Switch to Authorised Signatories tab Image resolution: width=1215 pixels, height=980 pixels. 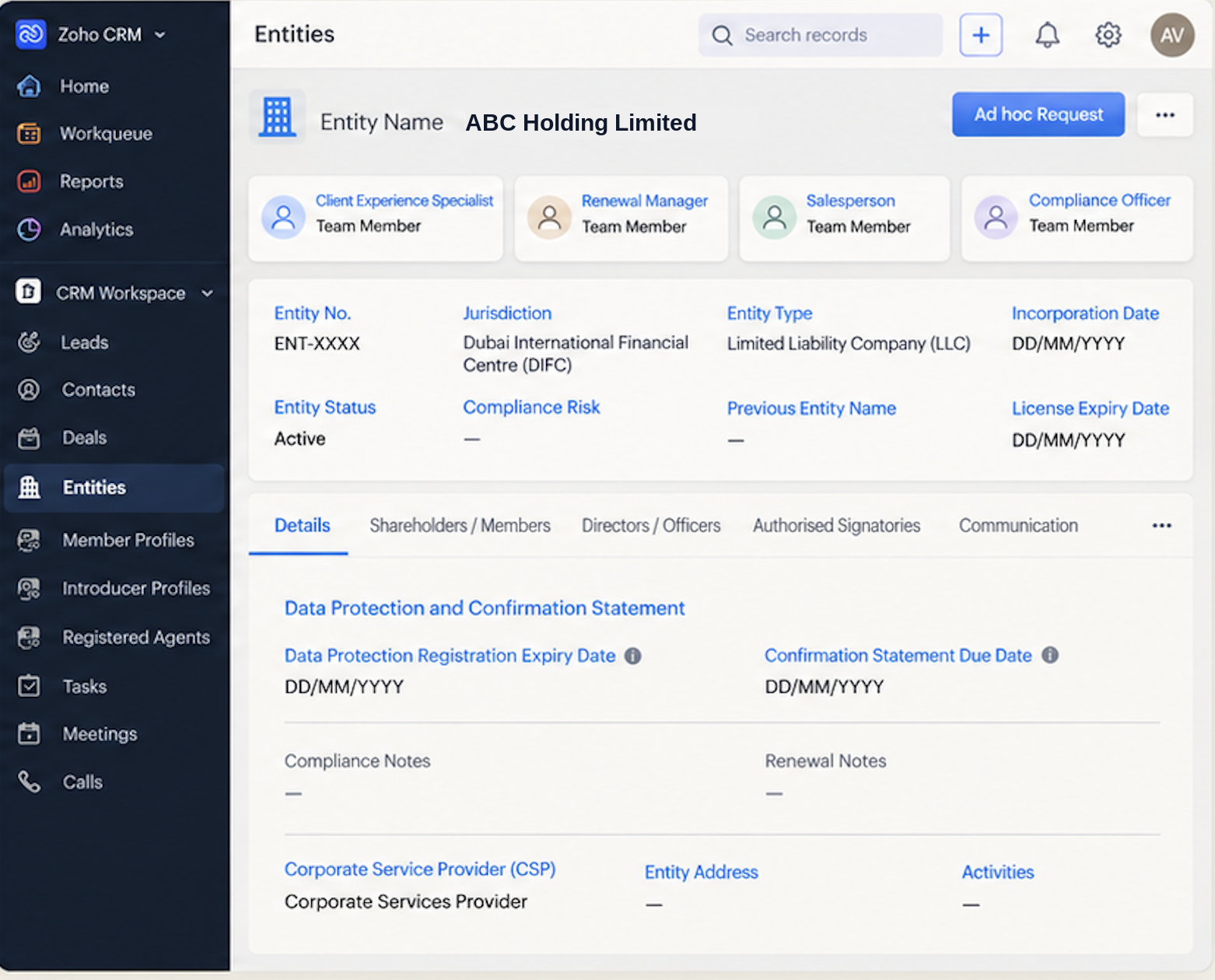pos(836,526)
